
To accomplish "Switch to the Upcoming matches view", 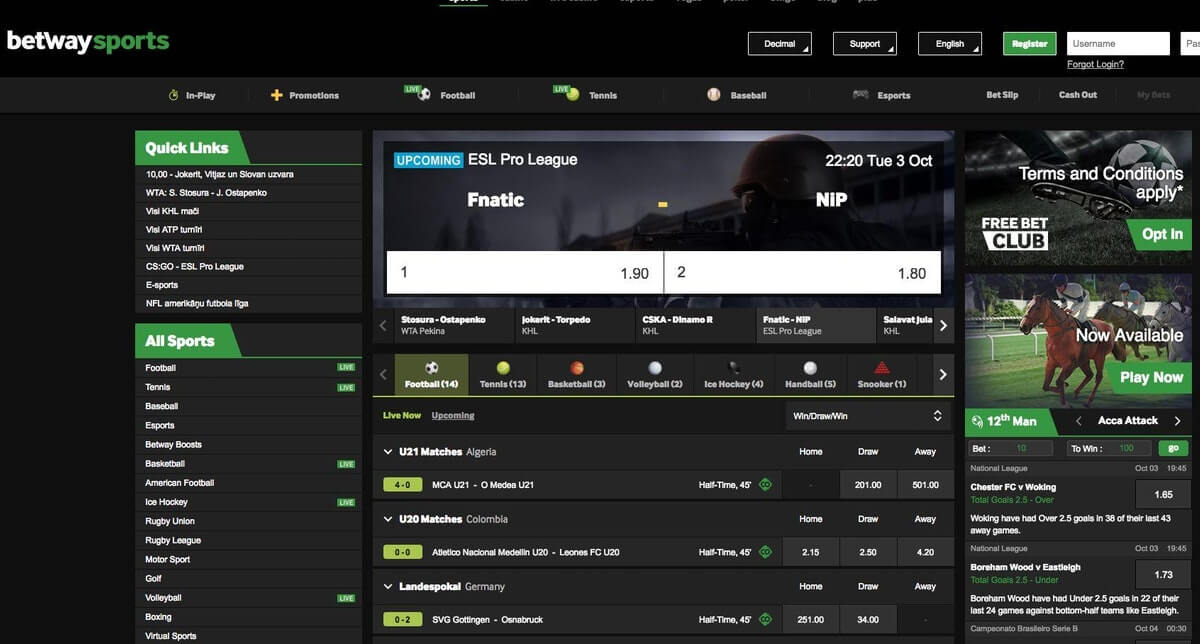I will pos(453,415).
